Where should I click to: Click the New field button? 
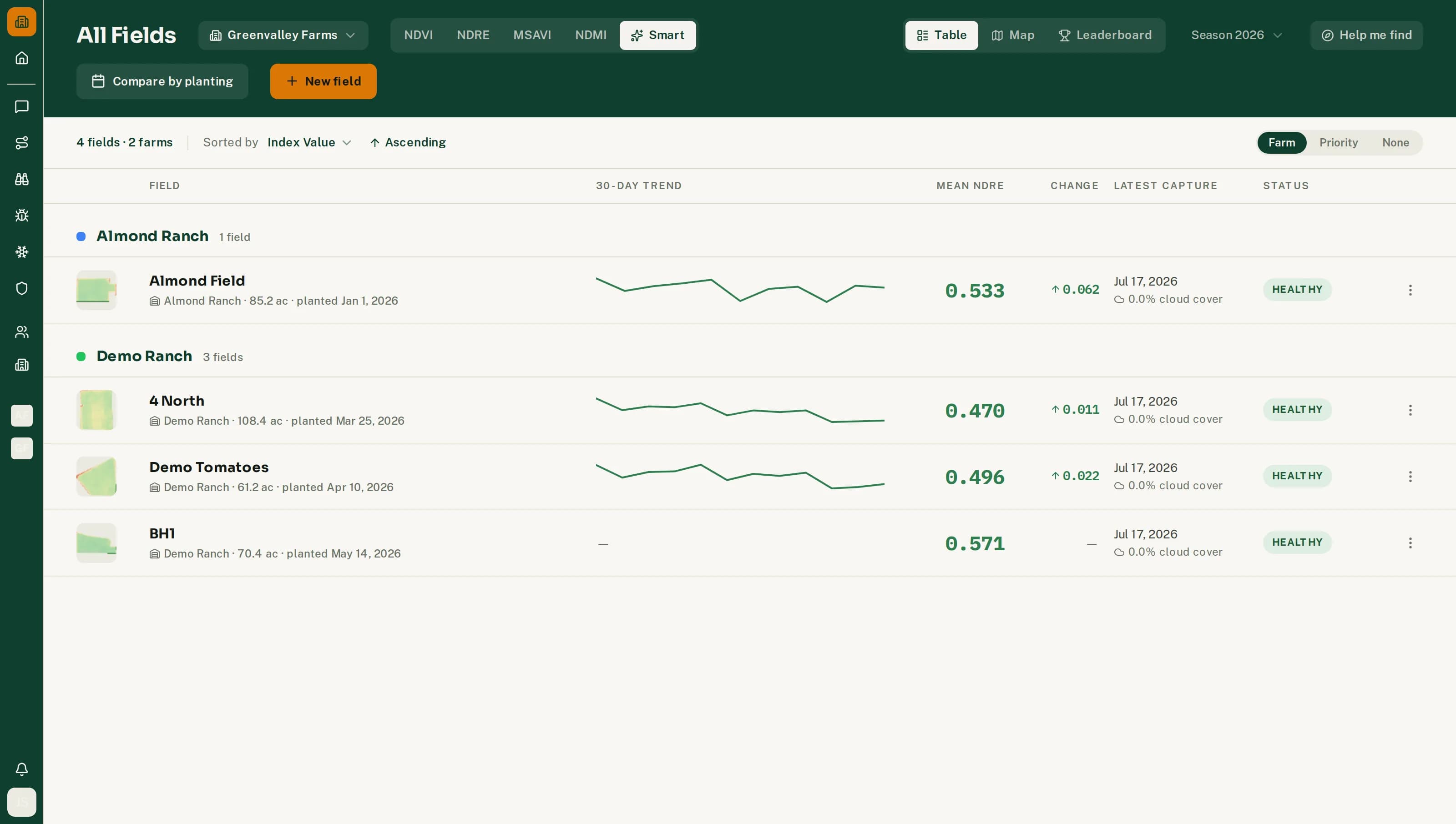click(x=323, y=81)
